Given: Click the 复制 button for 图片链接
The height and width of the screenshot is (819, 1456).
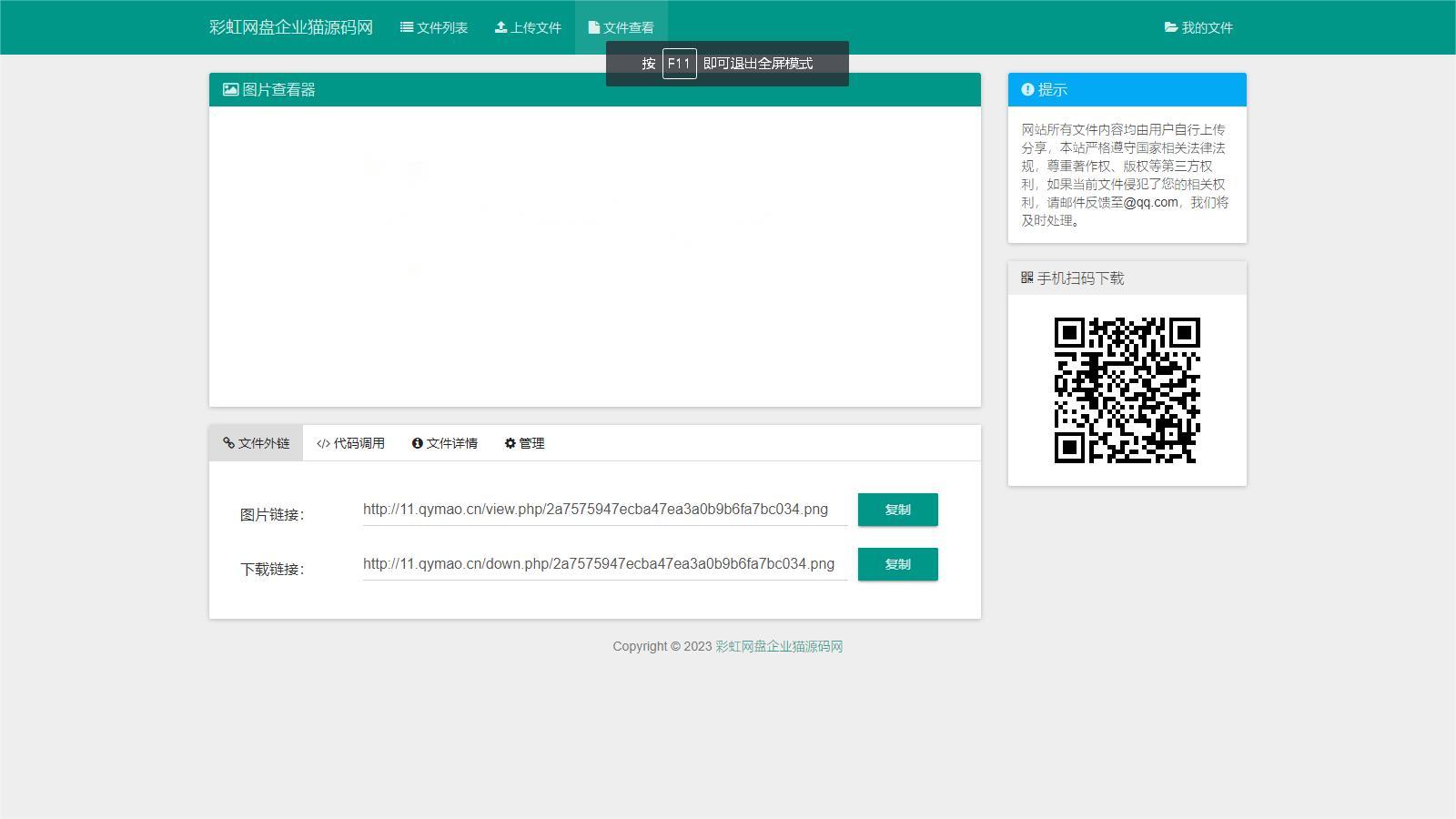Looking at the screenshot, I should point(897,510).
